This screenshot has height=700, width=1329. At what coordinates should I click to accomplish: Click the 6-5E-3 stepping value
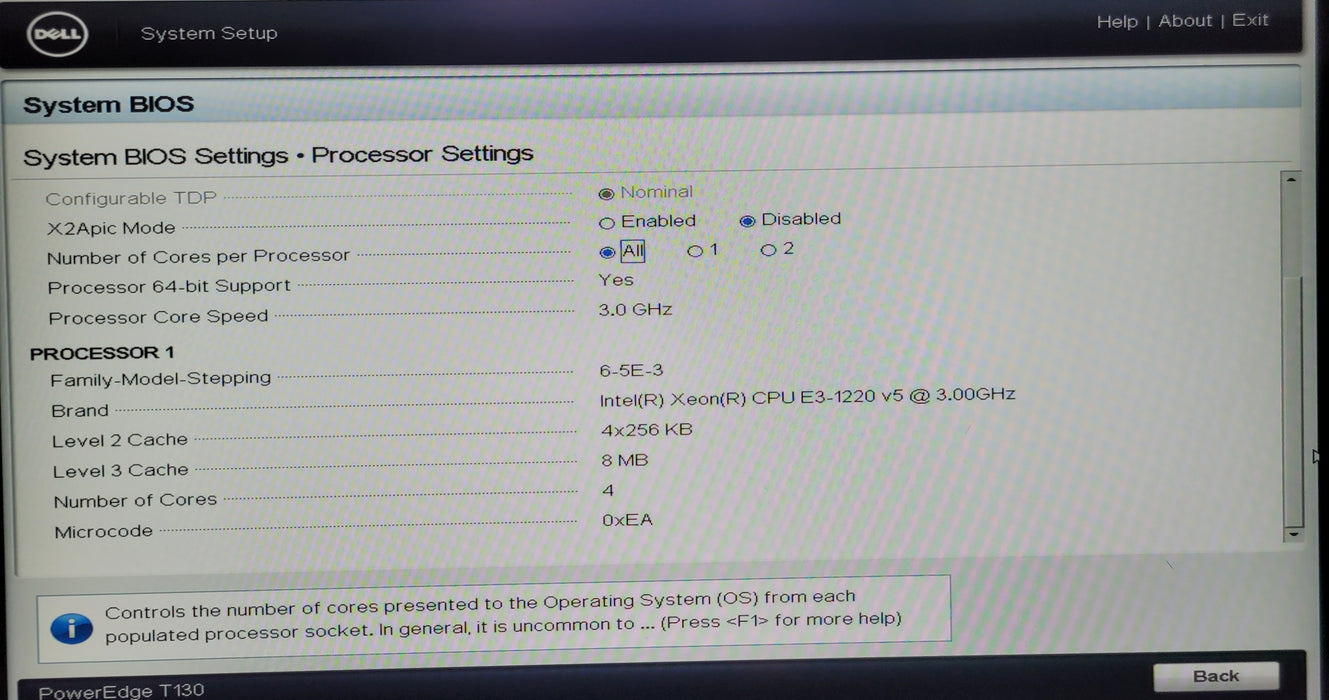tap(631, 371)
